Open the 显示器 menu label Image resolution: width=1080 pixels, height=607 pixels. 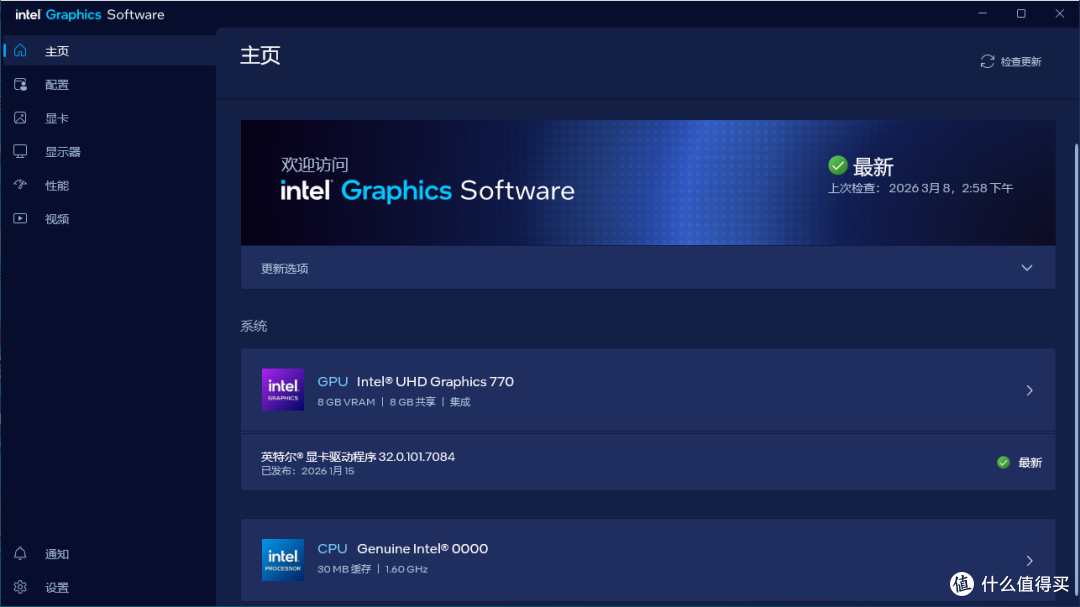pos(63,152)
